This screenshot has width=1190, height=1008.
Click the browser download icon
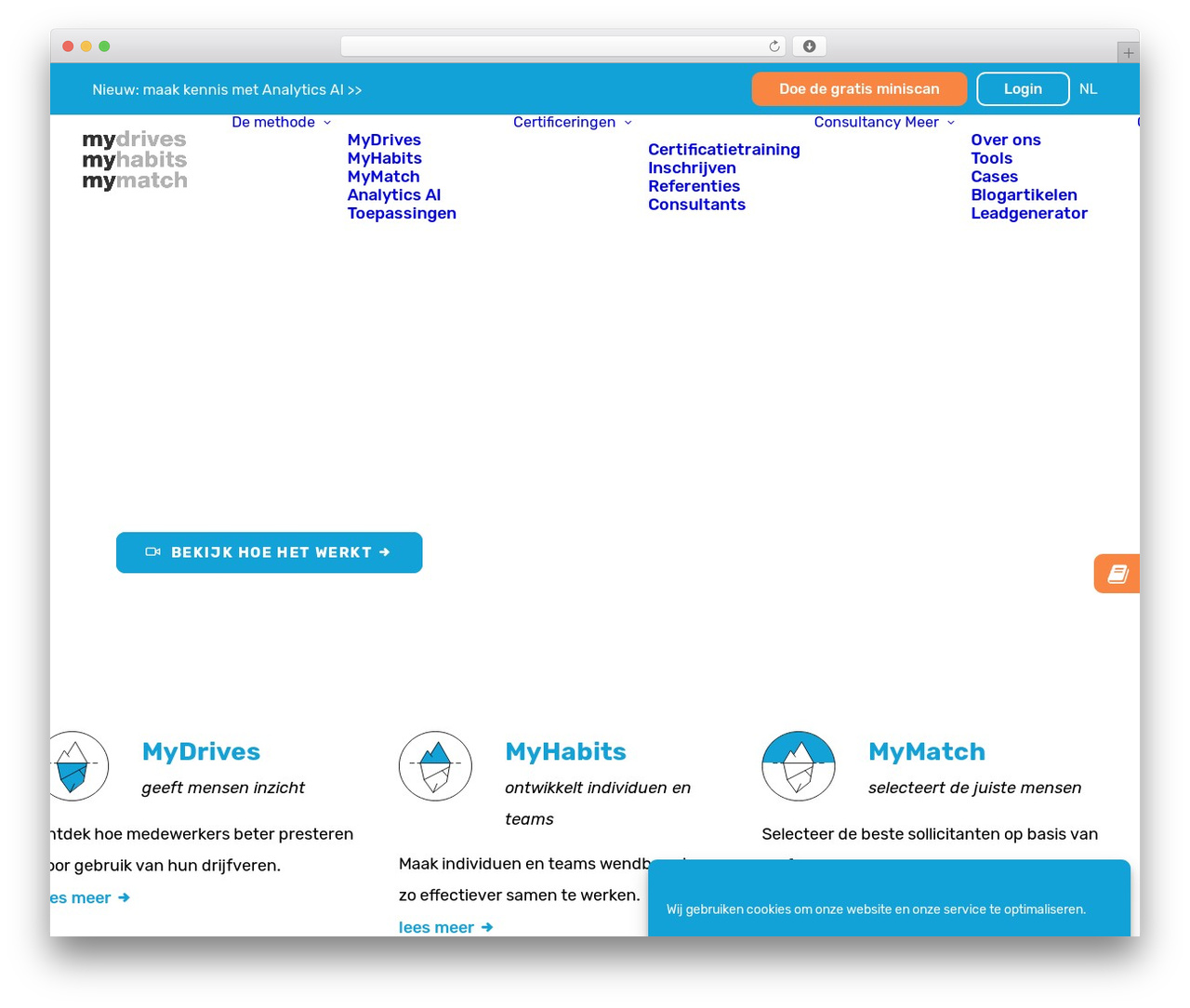[x=810, y=46]
